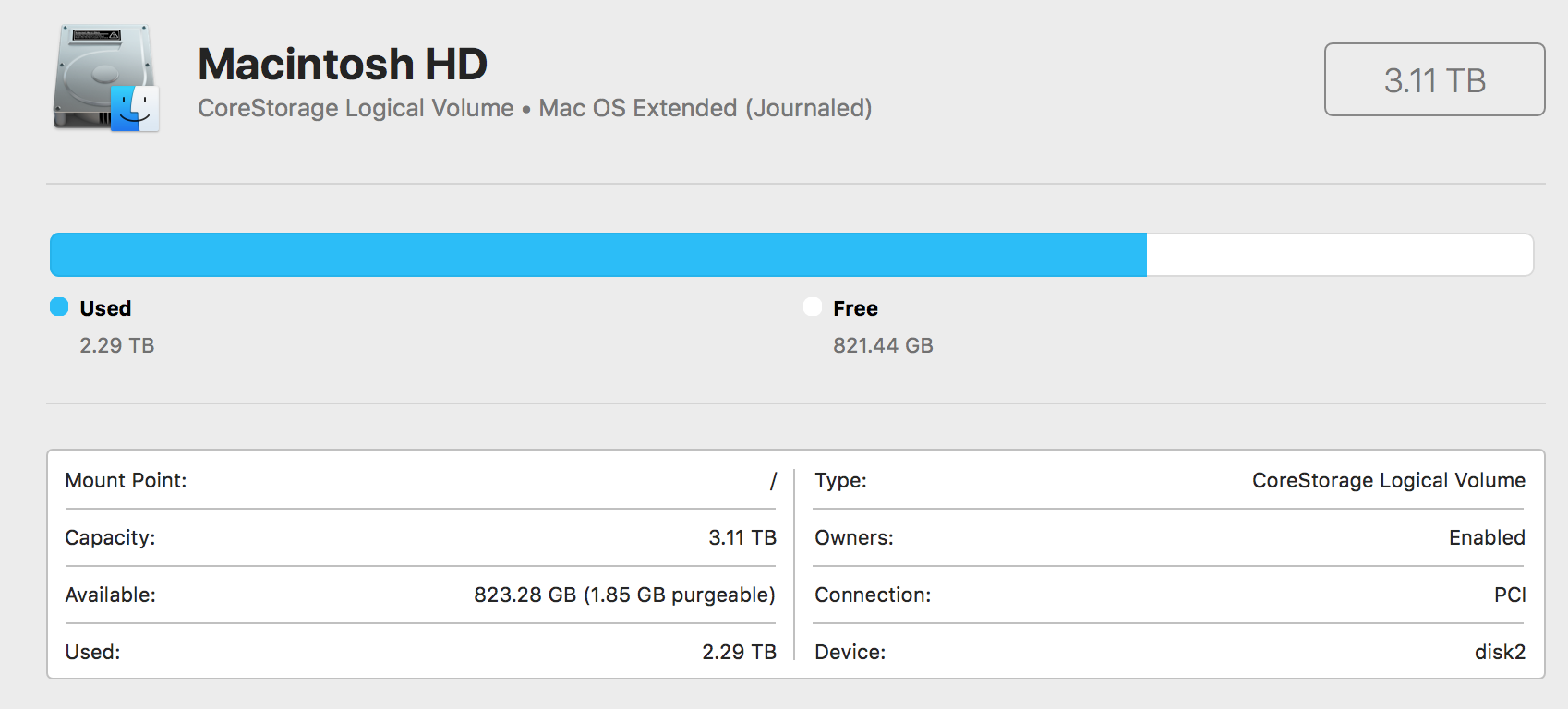This screenshot has width=1568, height=709.
Task: Select the Macintosh HD title text
Action: click(x=343, y=64)
